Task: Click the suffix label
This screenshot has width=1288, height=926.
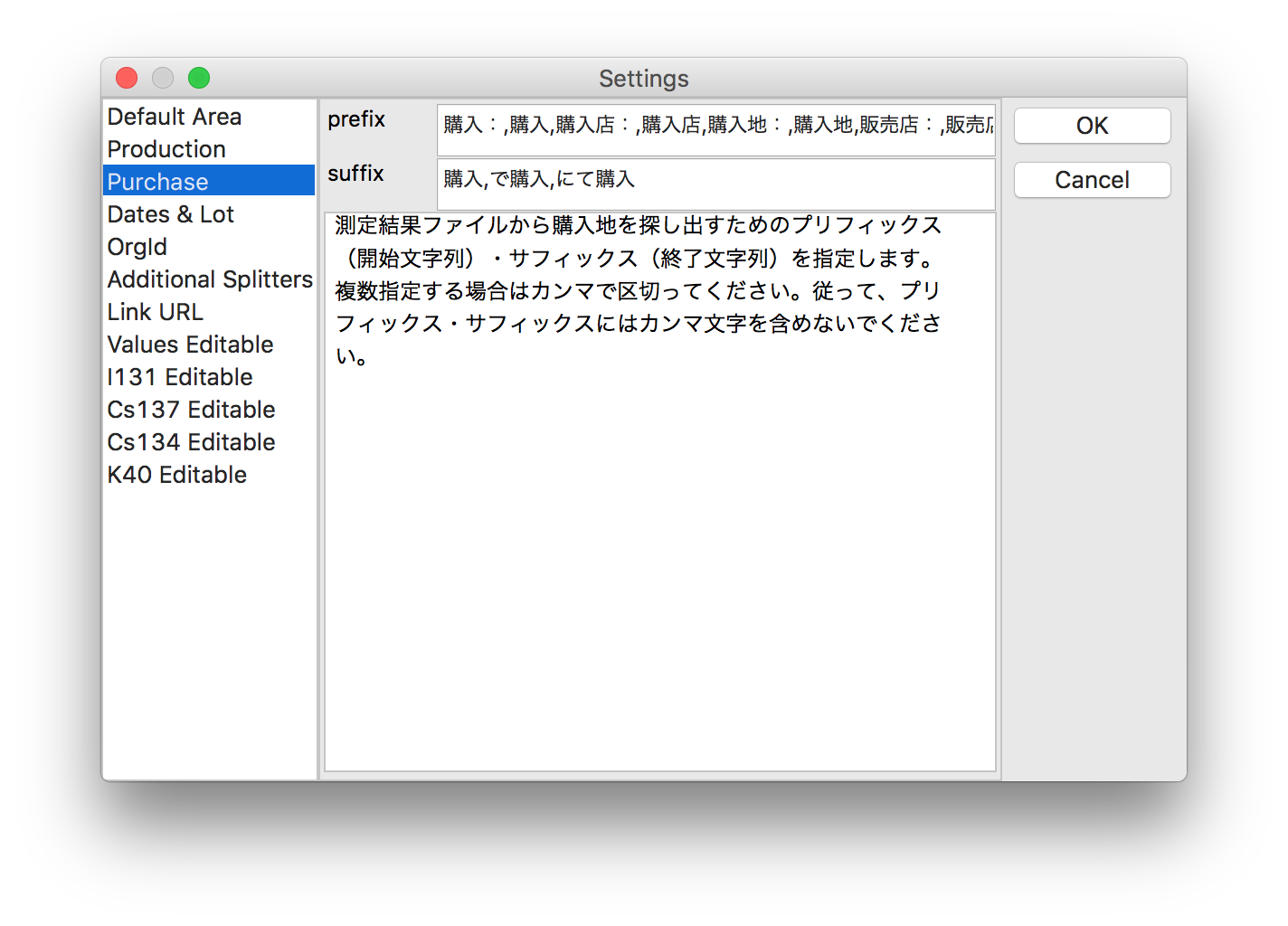Action: pyautogui.click(x=355, y=174)
